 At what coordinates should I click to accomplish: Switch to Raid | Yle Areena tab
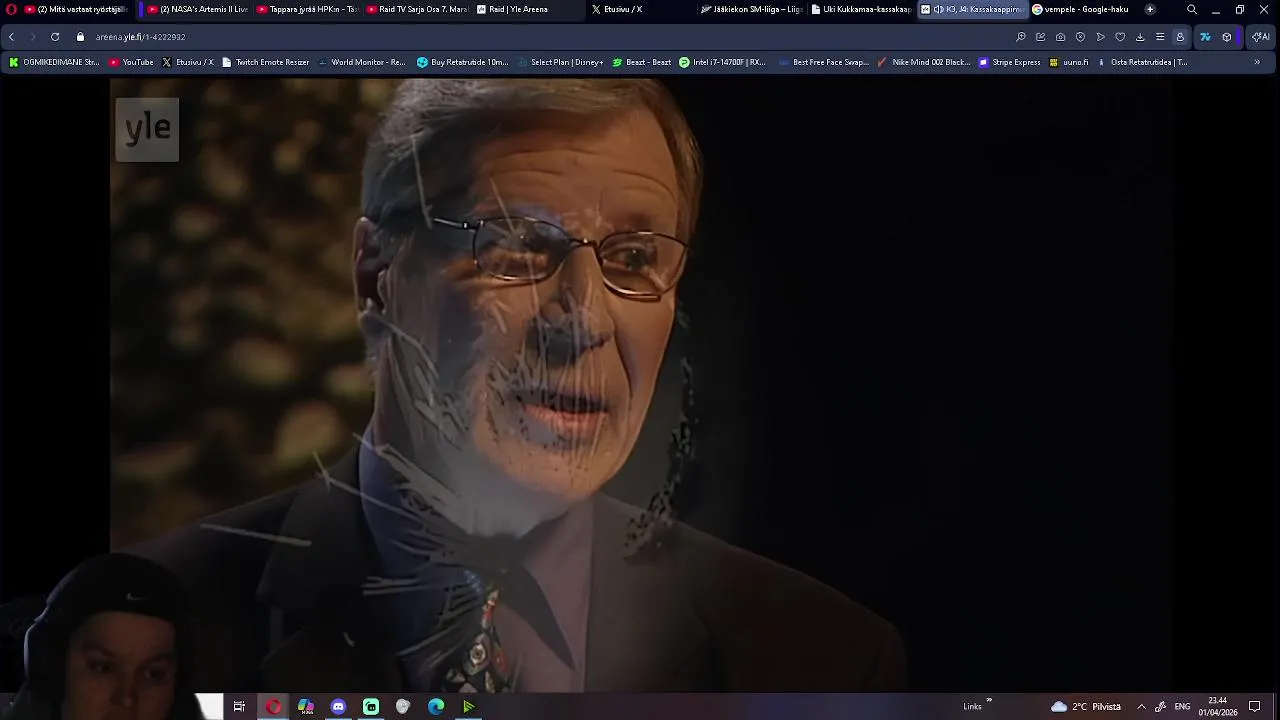pyautogui.click(x=527, y=9)
